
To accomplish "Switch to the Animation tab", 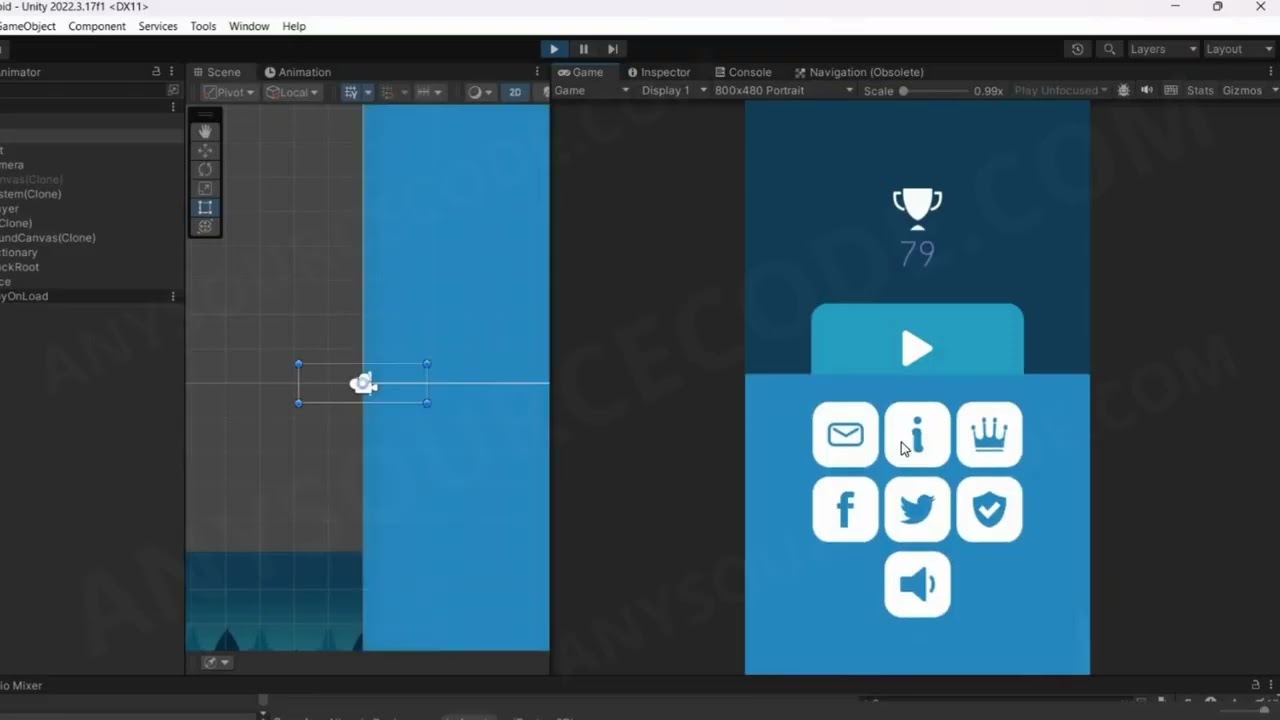I will click(x=298, y=72).
